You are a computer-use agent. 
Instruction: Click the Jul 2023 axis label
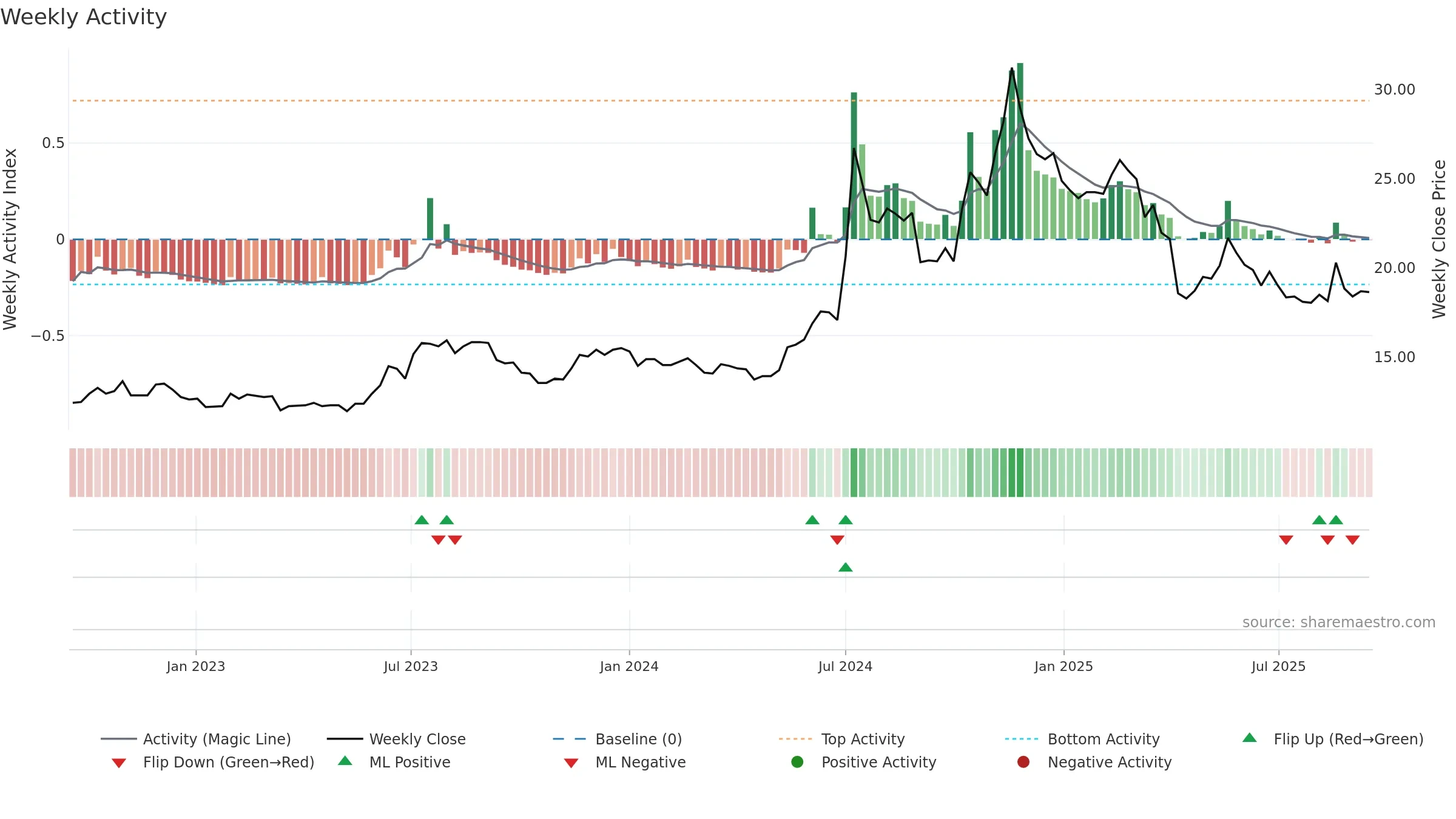tap(411, 666)
